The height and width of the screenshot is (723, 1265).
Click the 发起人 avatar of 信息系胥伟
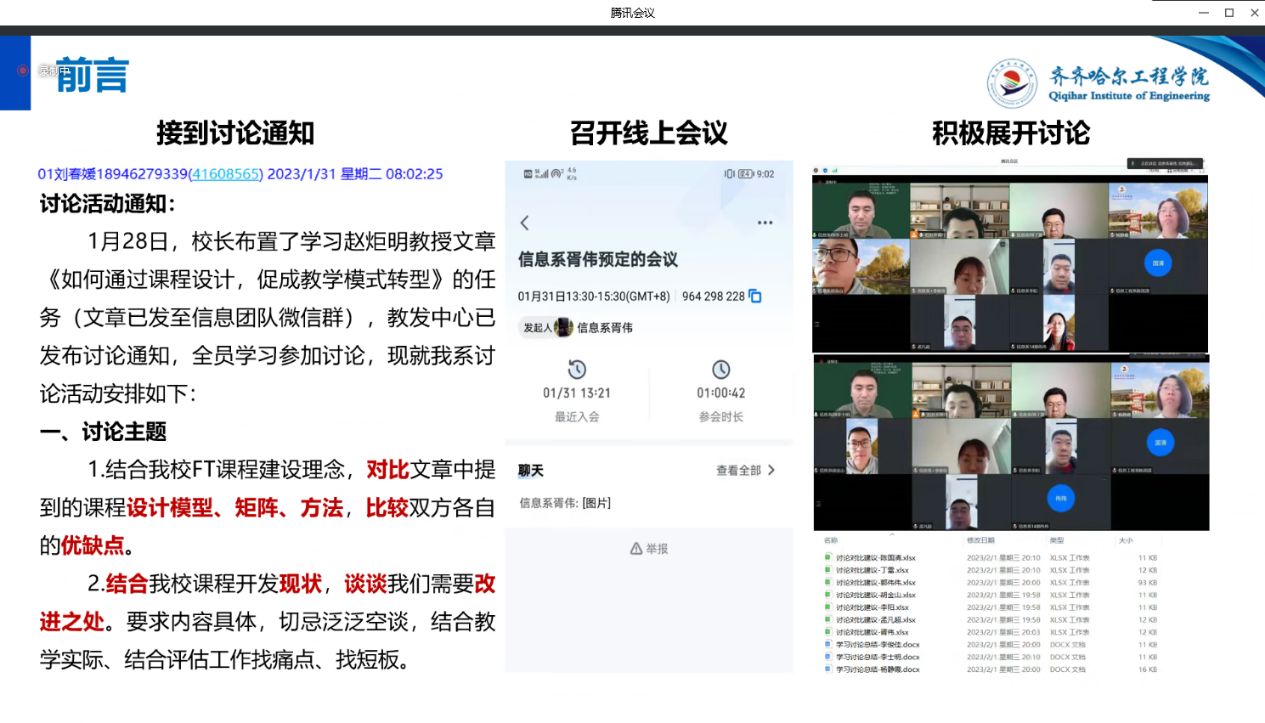pyautogui.click(x=563, y=327)
